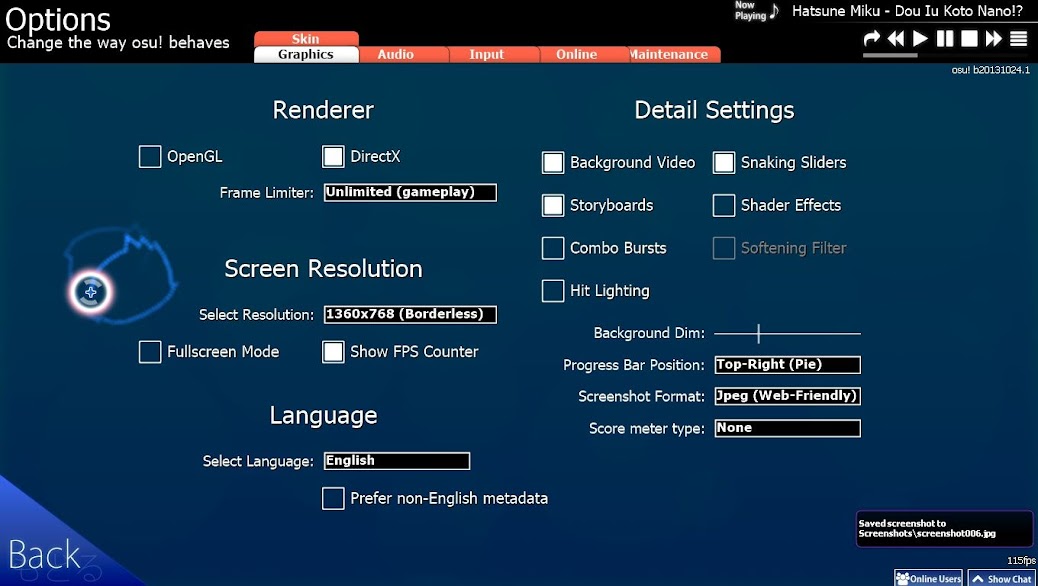Pause the music playback
Viewport: 1038px width, 586px height.
[x=945, y=39]
